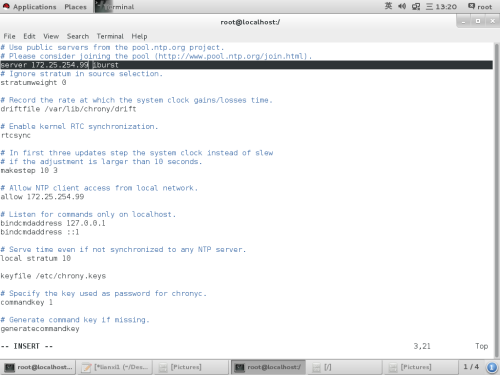Minimize the terminal window
The height and width of the screenshot is (375, 500).
coord(463,22)
